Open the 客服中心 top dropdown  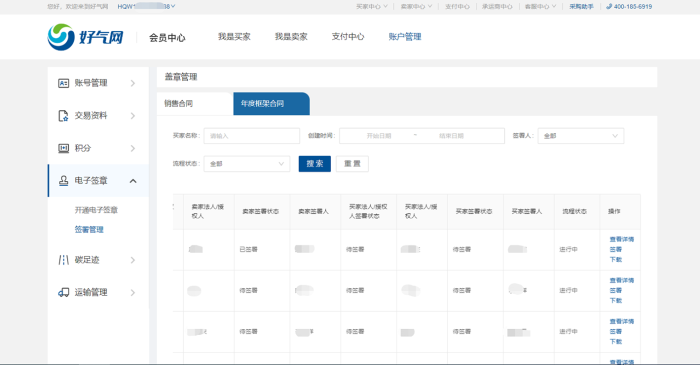point(540,7)
